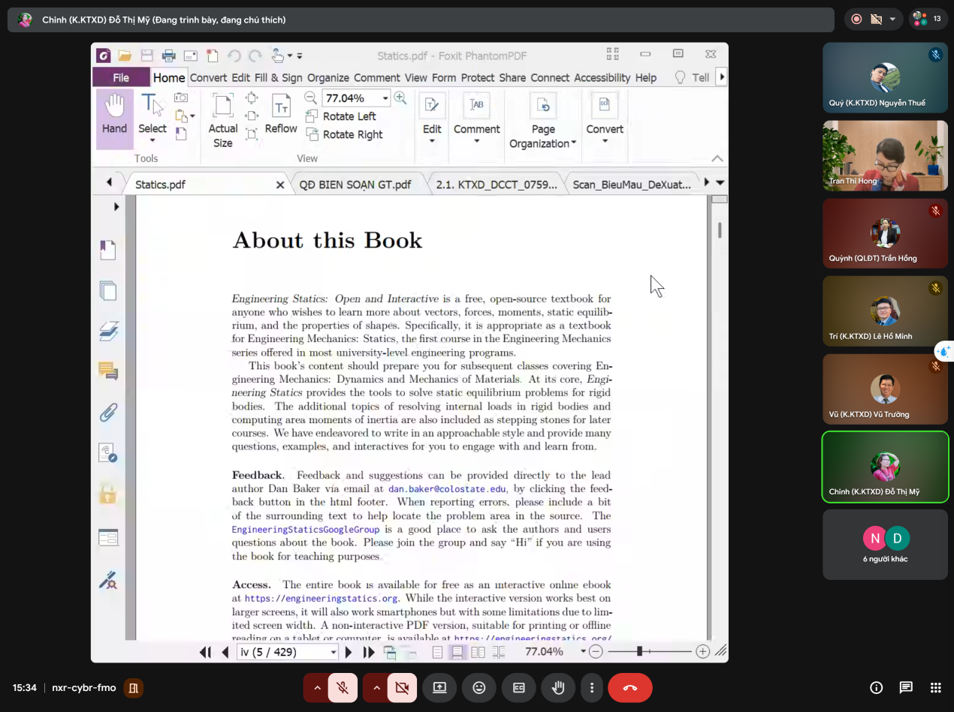Click the zoom slider in status bar
This screenshot has height=712, width=954.
tap(640, 652)
